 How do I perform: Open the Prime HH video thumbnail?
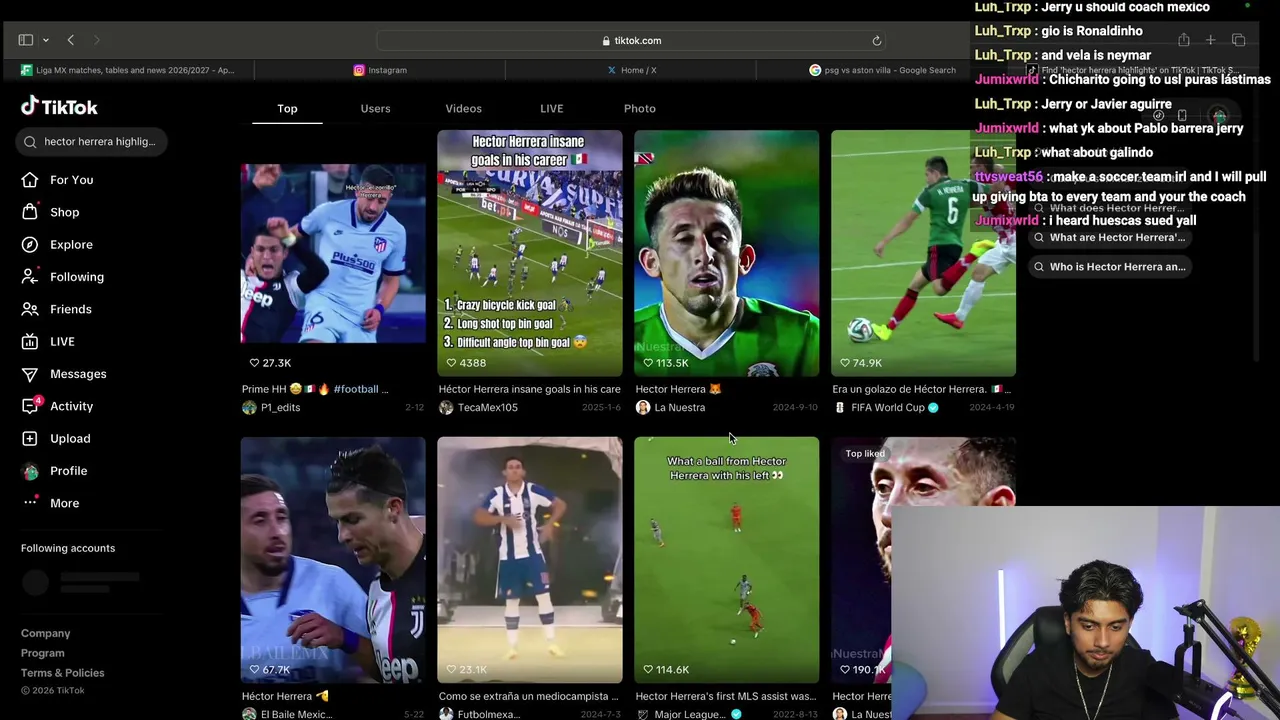pyautogui.click(x=333, y=254)
